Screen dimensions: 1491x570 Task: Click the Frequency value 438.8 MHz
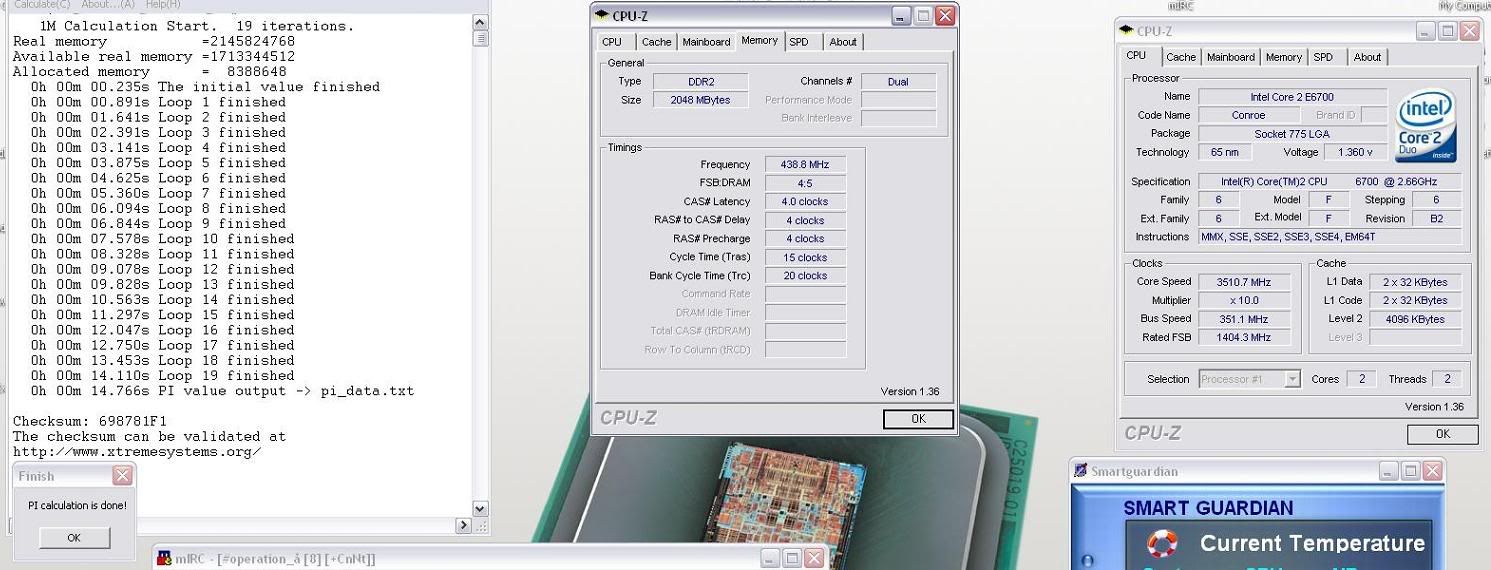[805, 164]
